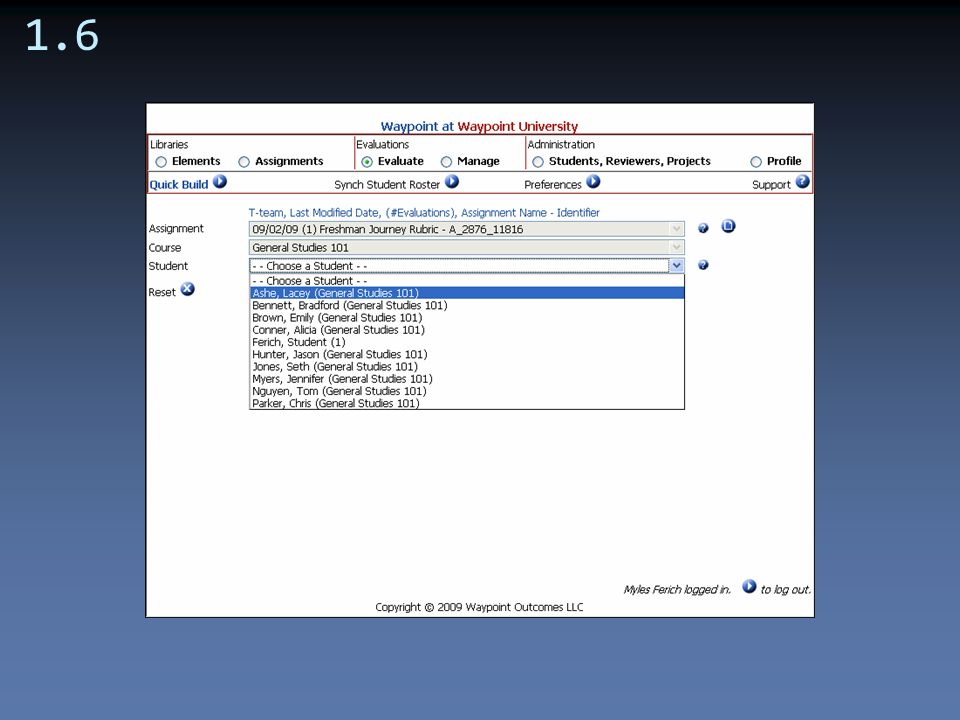
Task: Select the Profile radio button
Action: tap(756, 162)
